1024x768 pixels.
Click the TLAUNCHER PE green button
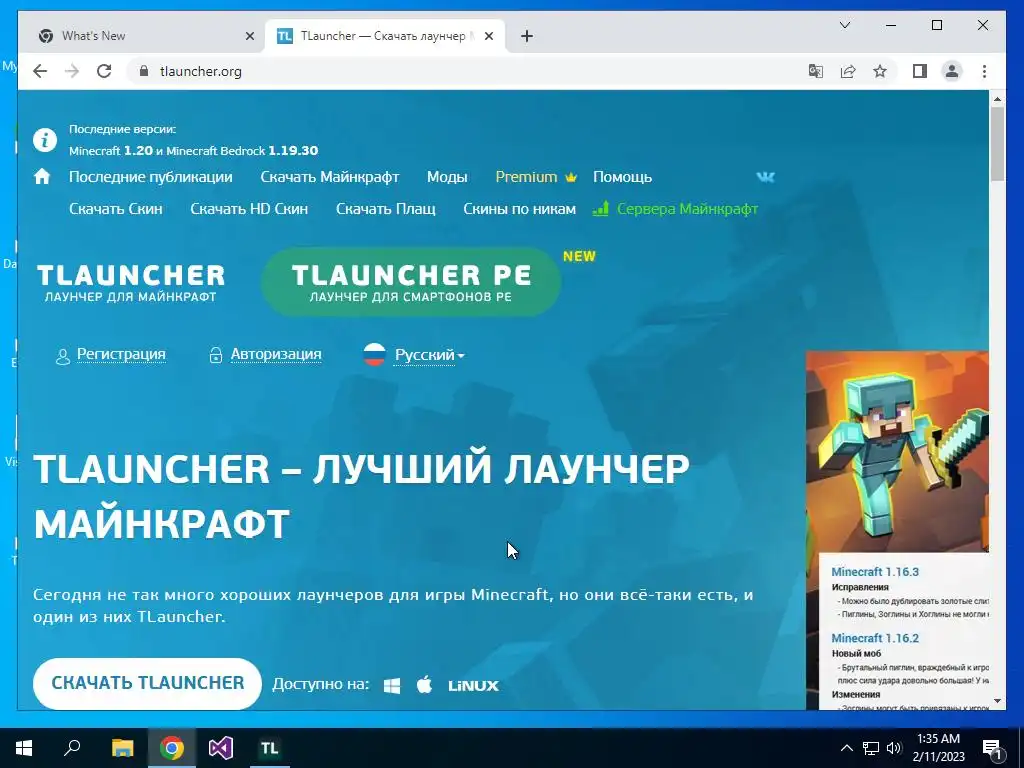[411, 282]
